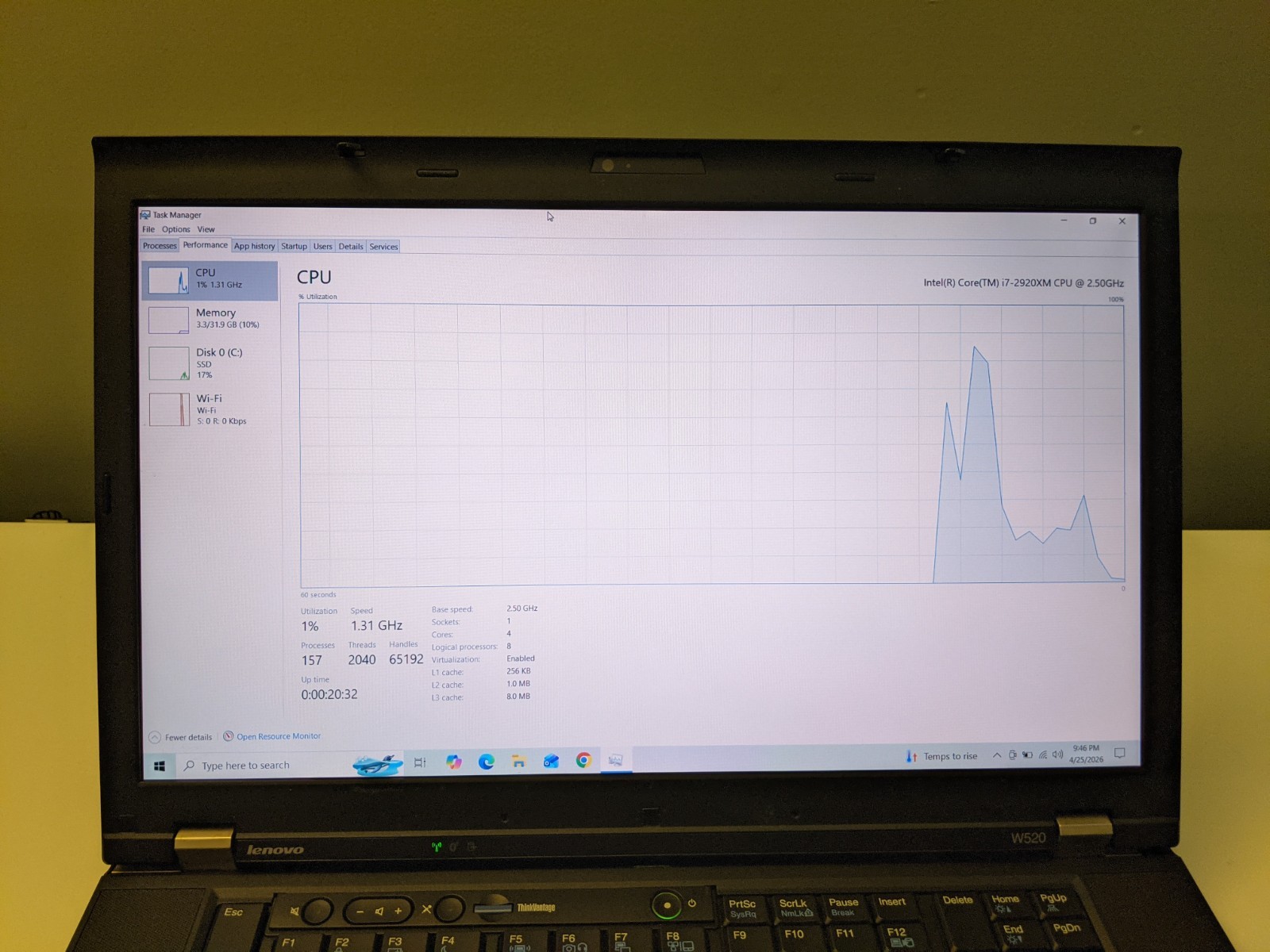Open Task View from the taskbar
This screenshot has width=1270, height=952.
tap(420, 762)
